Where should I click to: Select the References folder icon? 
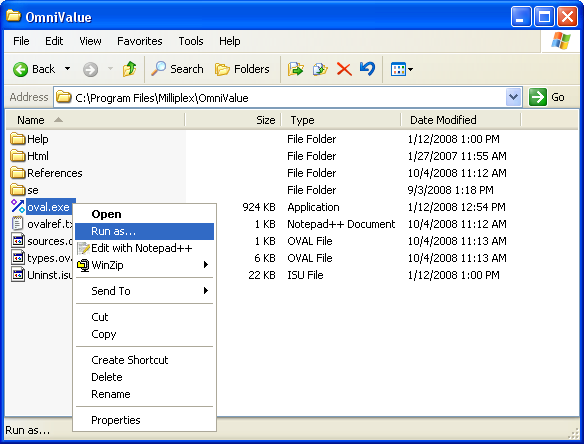pyautogui.click(x=18, y=173)
